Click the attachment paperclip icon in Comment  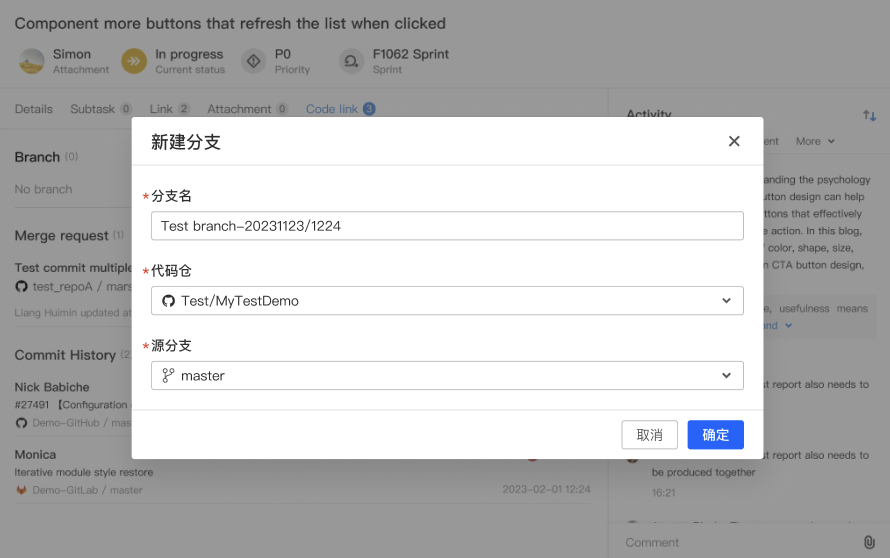pos(869,542)
